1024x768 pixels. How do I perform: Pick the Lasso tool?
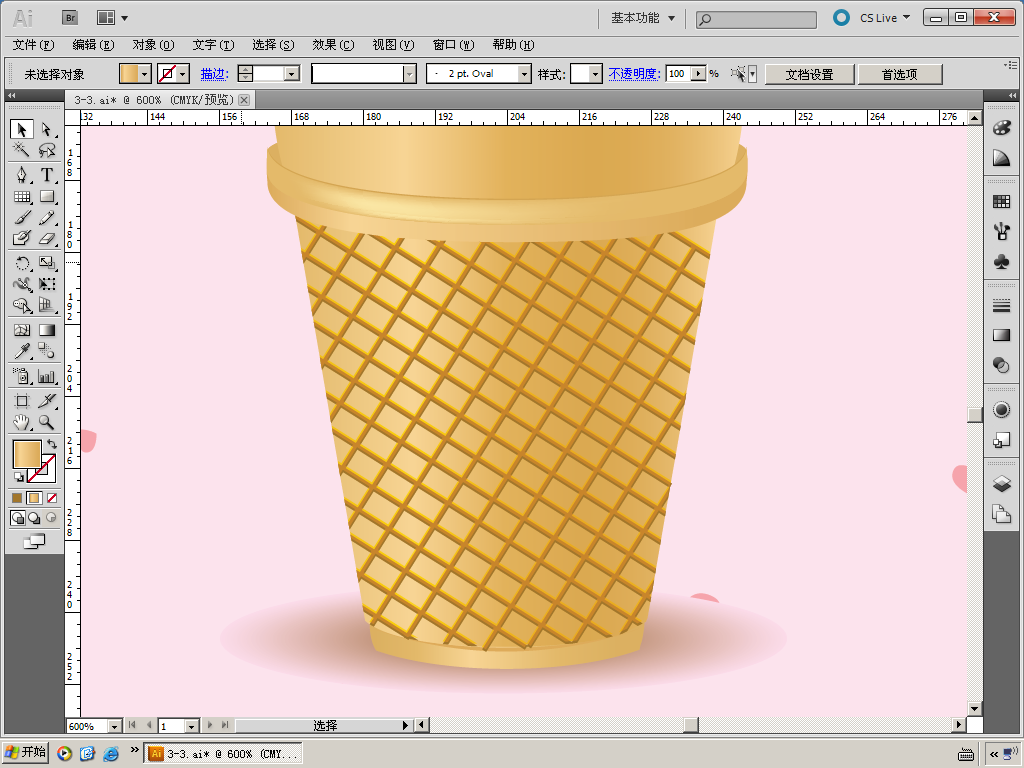click(46, 150)
